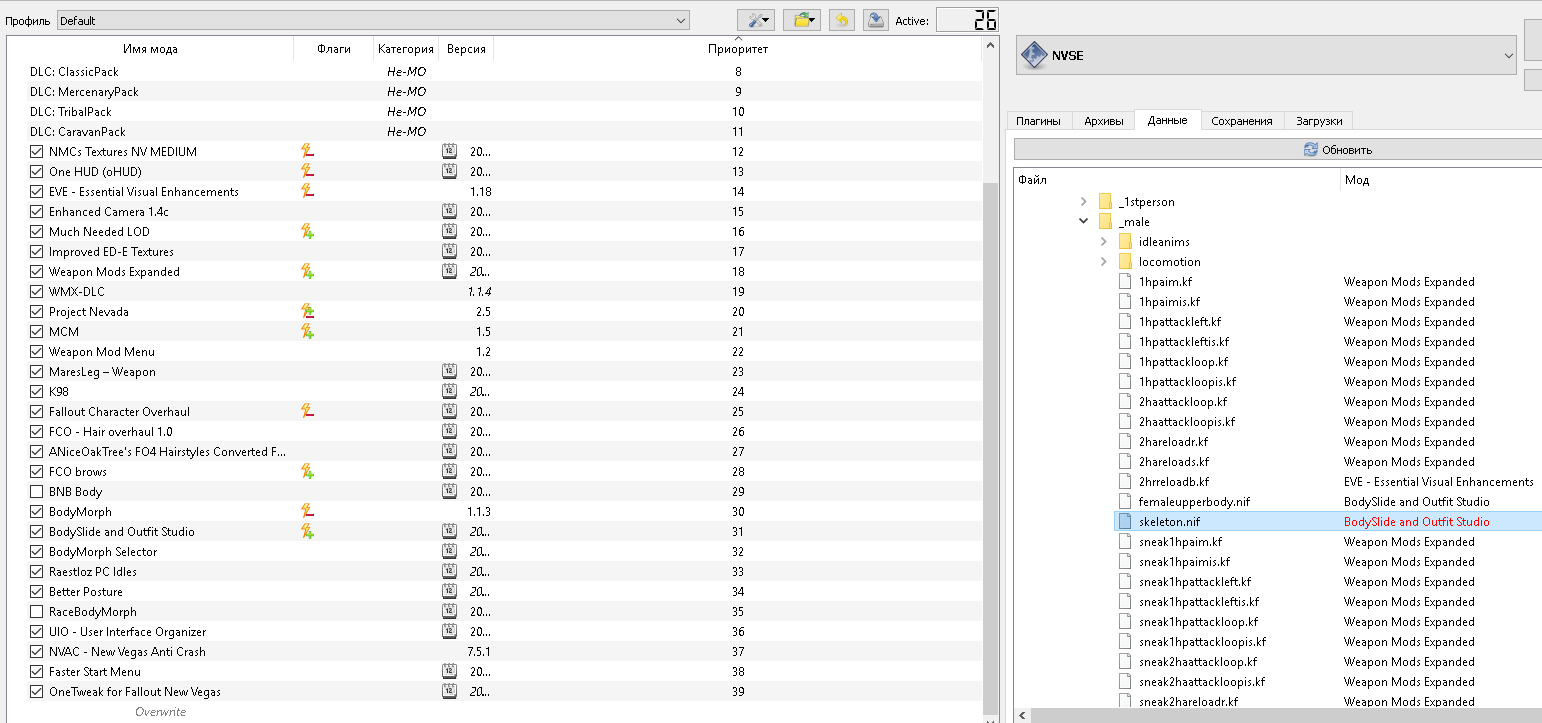Toggle the Weapon Mod Menu checkbox
This screenshot has width=1542, height=723.
point(37,352)
